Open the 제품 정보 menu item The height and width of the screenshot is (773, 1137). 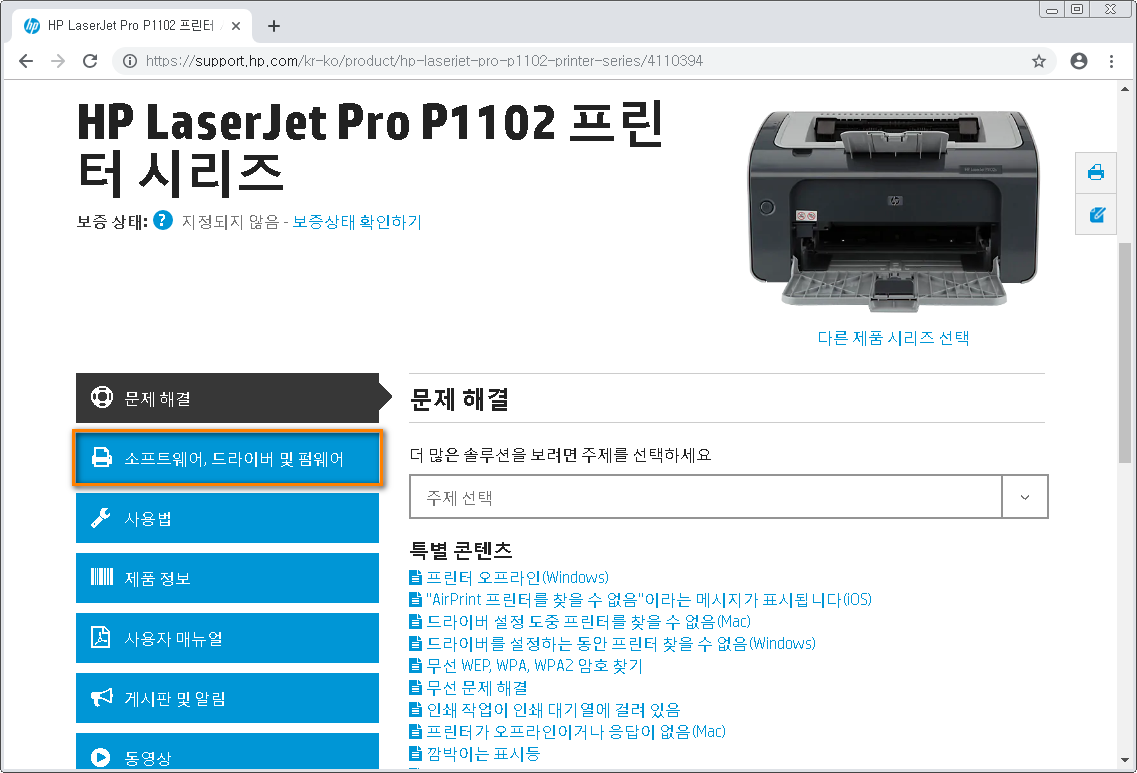click(228, 578)
